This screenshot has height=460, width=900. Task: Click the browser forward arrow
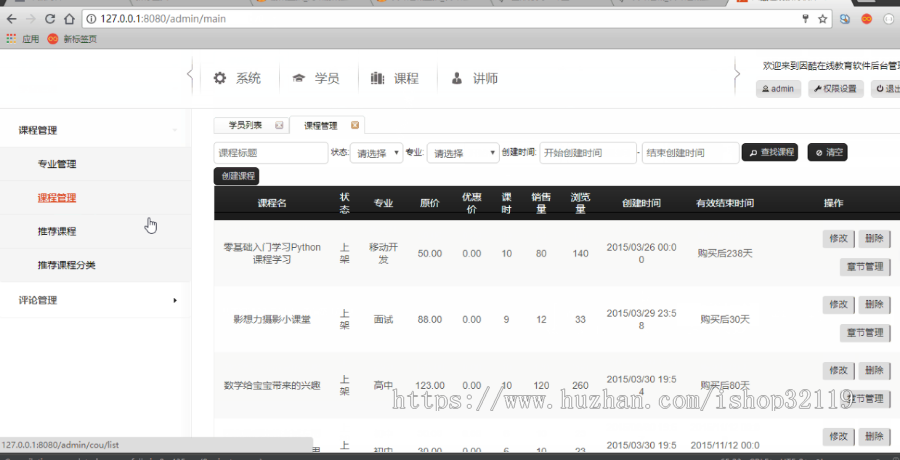point(31,19)
